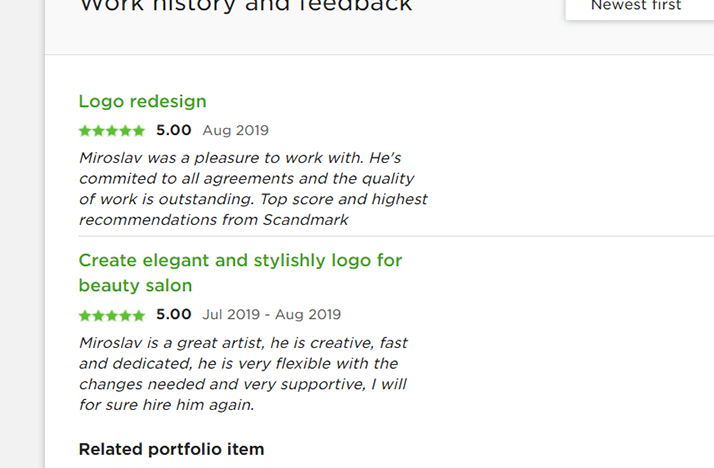This screenshot has width=714, height=468.
Task: Click the last star of beauty salon rating
Action: [138, 315]
